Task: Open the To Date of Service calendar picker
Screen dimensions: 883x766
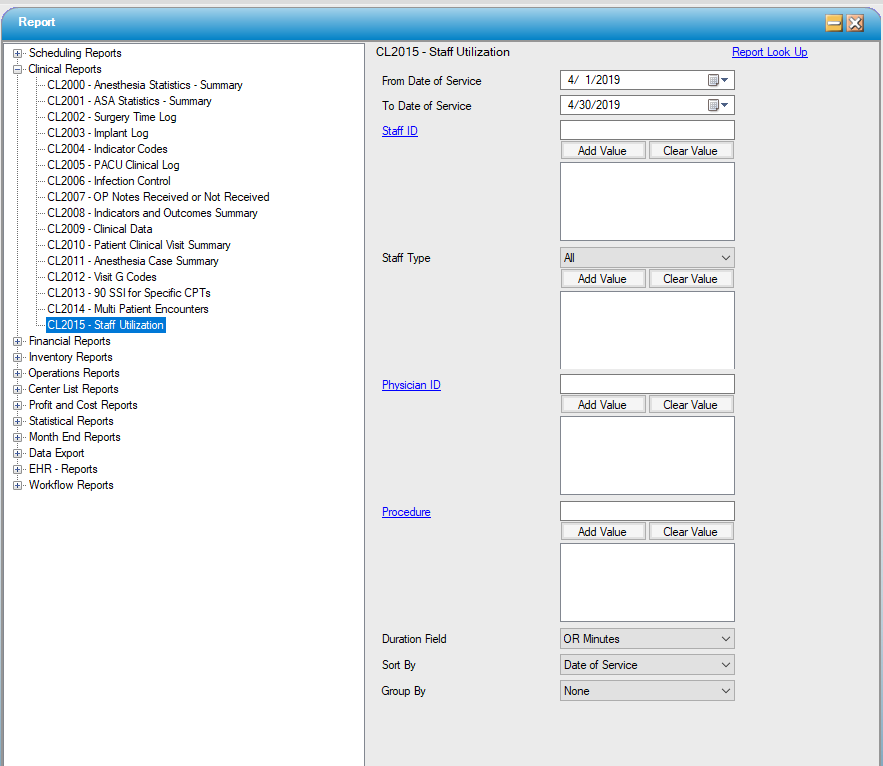Action: point(719,105)
